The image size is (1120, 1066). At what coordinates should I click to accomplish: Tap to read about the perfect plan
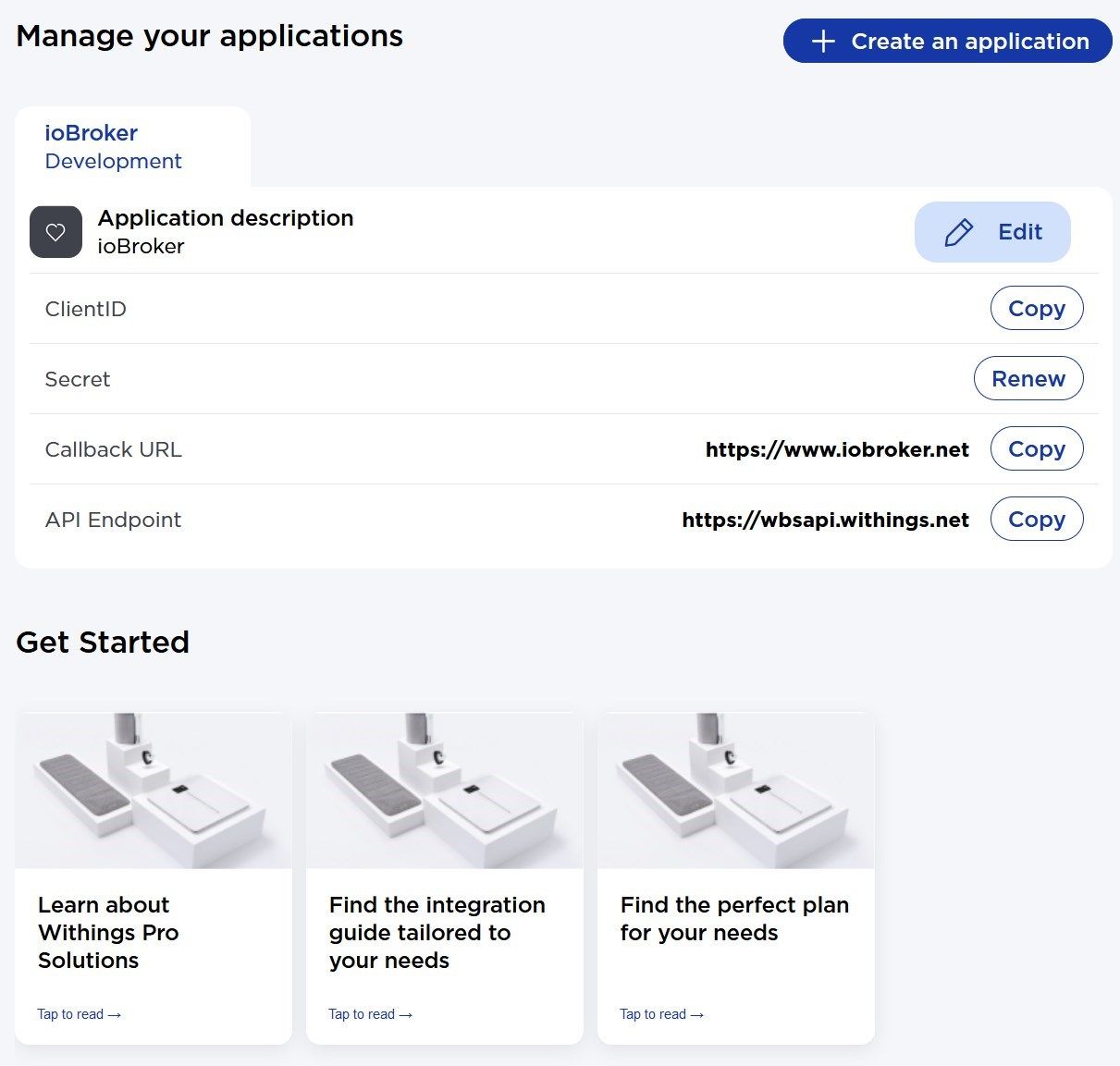[x=662, y=1014]
